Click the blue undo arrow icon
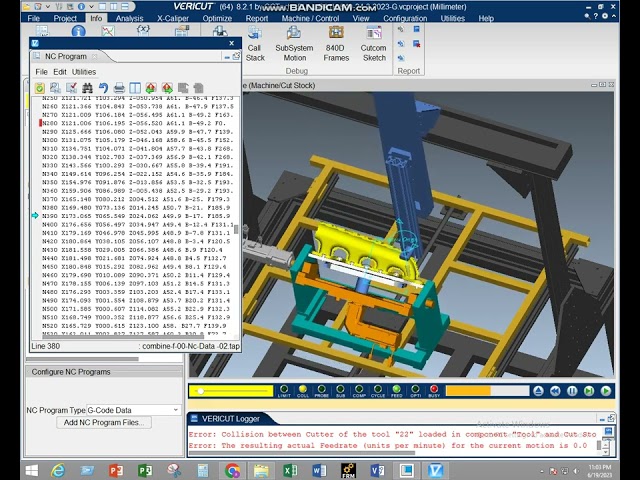 click(x=103, y=88)
